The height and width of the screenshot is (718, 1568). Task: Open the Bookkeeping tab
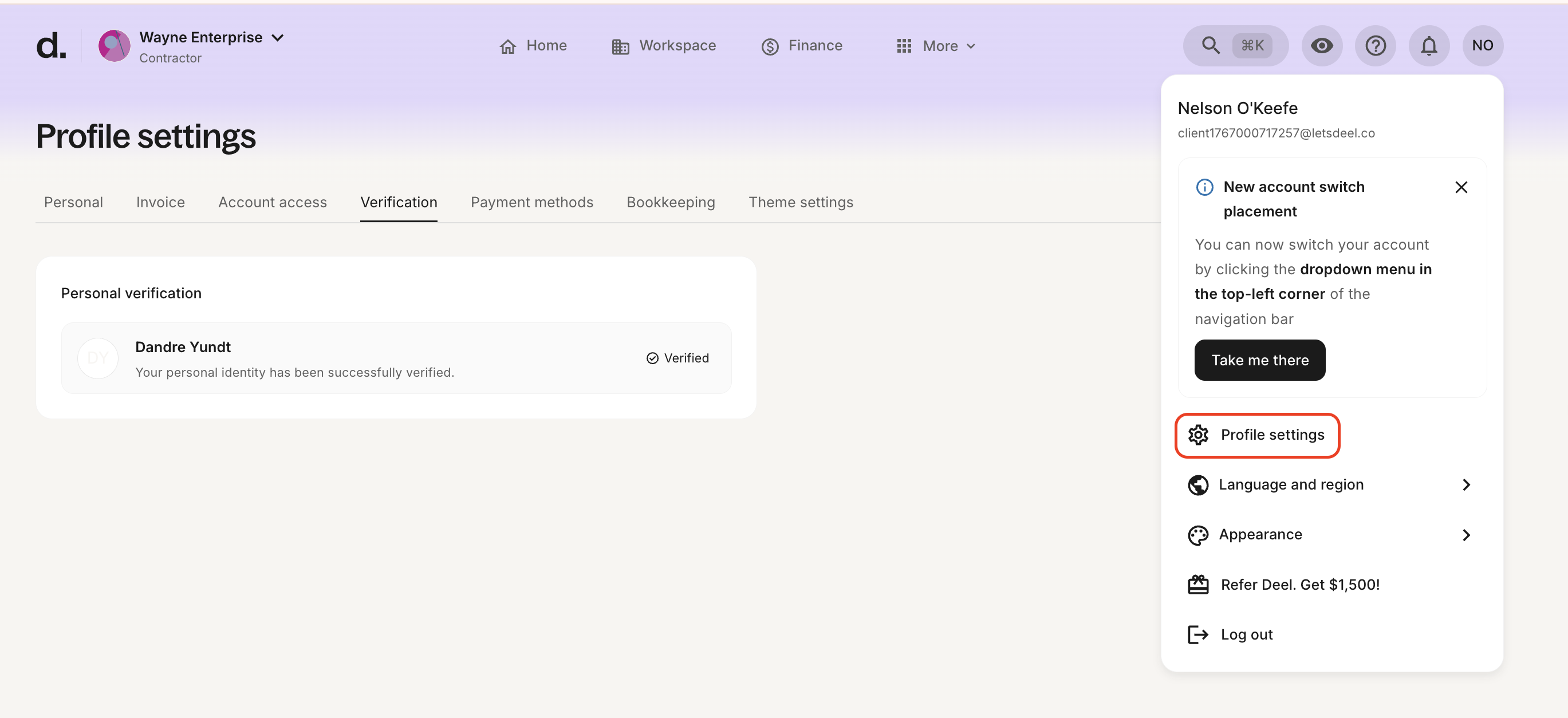(670, 202)
